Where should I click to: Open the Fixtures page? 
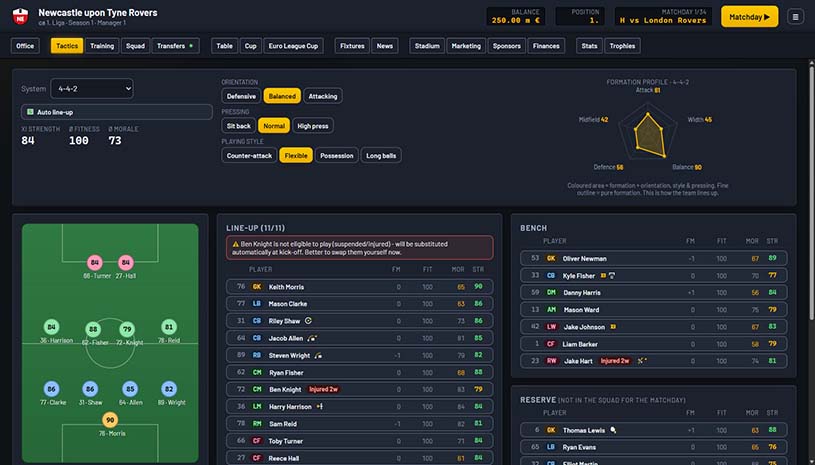[x=352, y=46]
